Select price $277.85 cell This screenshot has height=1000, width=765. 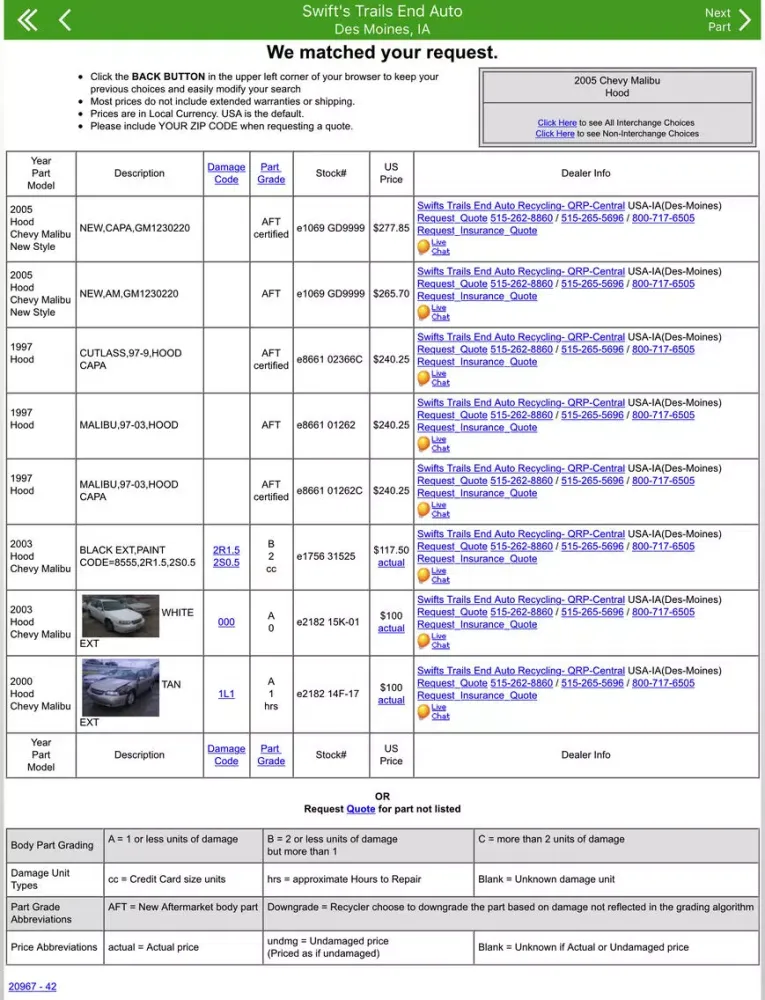[x=391, y=228]
